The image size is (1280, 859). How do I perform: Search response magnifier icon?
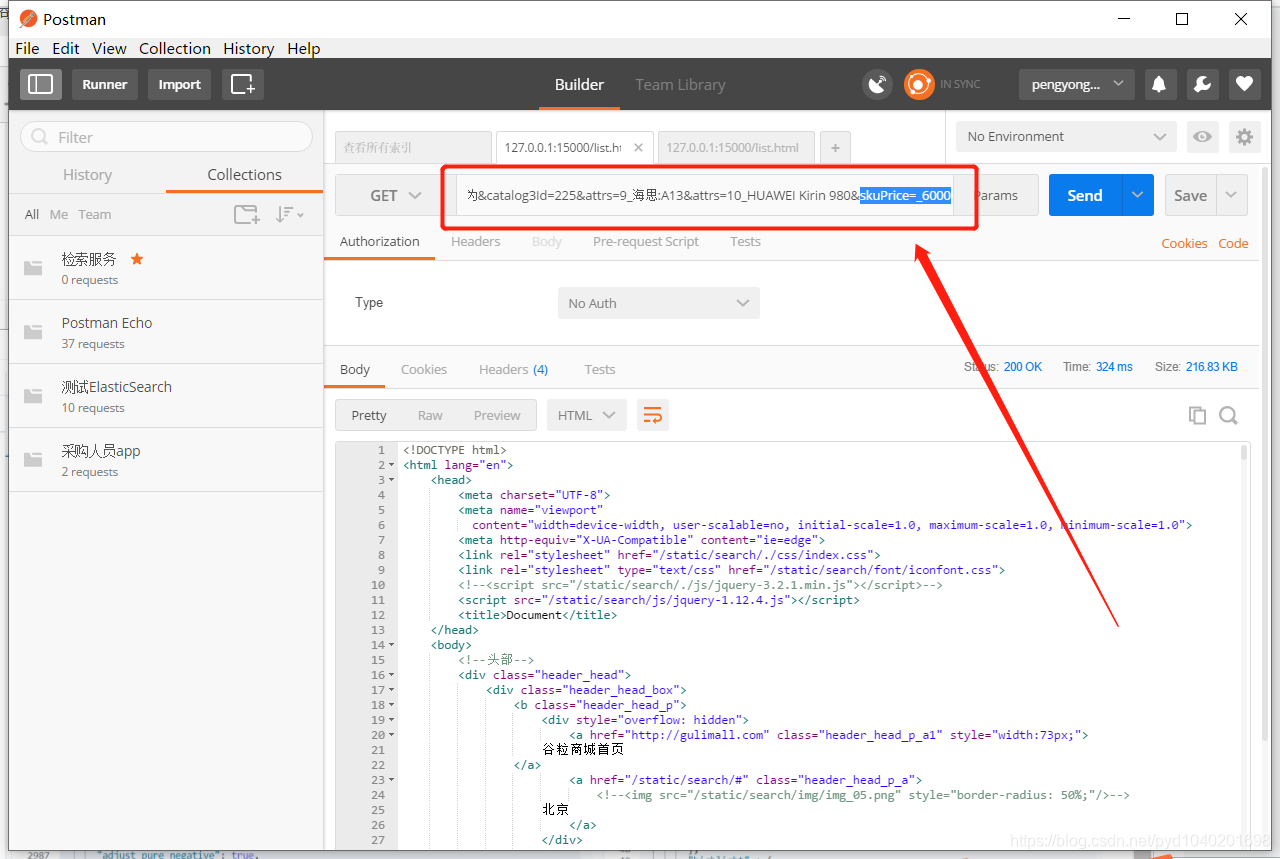1228,415
